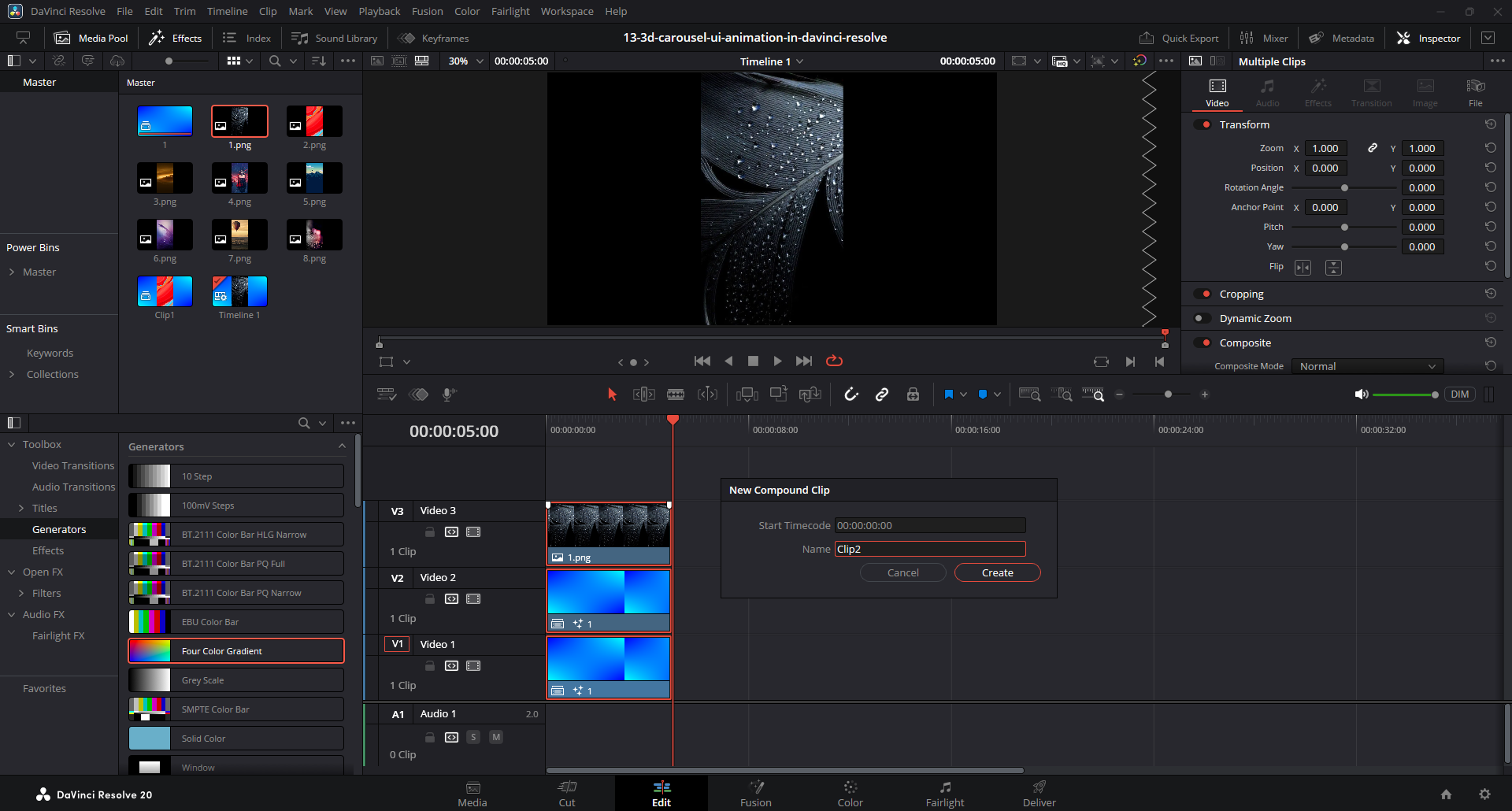The image size is (1512, 811).
Task: Open the Fairlight menu
Action: click(510, 11)
